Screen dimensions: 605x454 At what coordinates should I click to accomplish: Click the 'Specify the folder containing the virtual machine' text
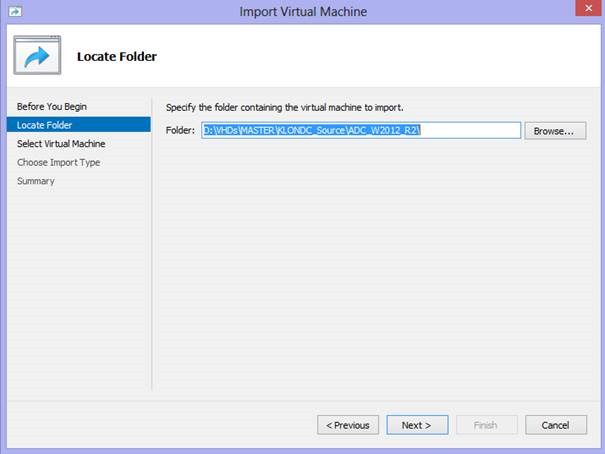coord(284,107)
